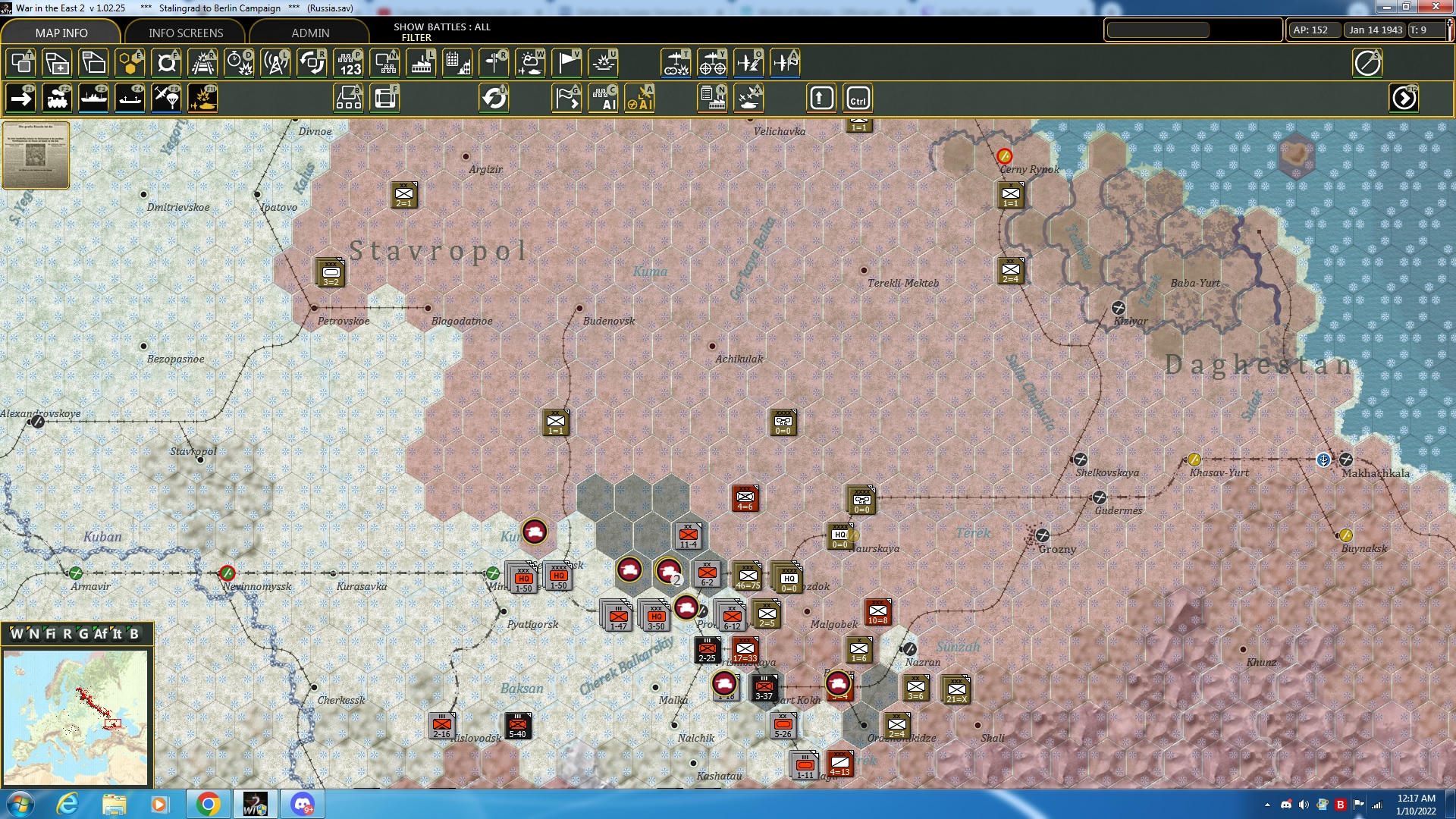Switch to the INFO SCREENS tab
1456x819 pixels.
coord(186,33)
